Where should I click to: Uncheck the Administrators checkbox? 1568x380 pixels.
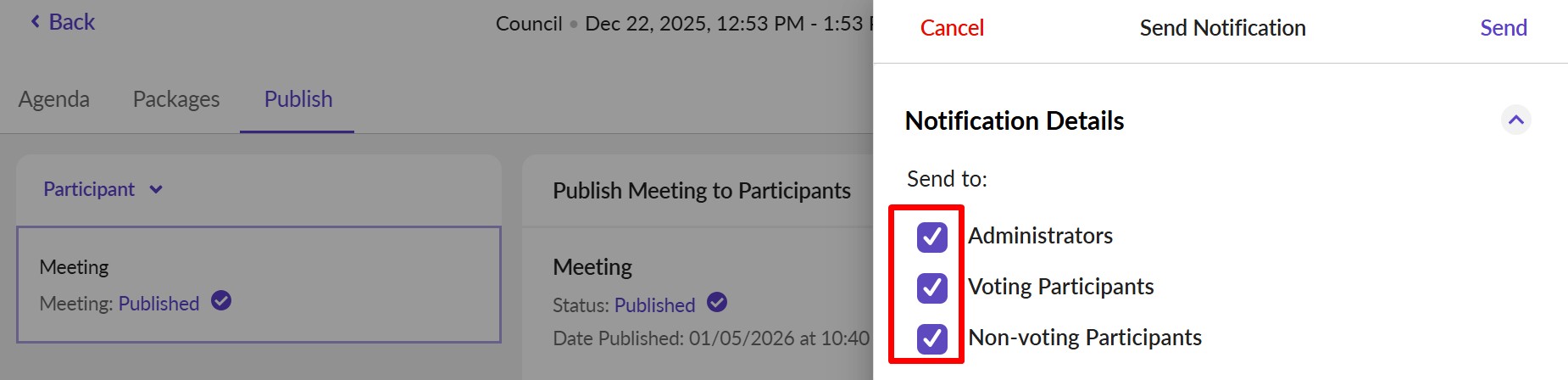932,237
